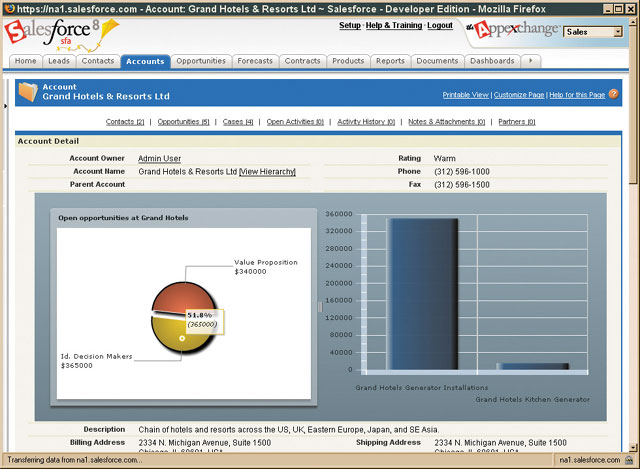Expand the sidebar with the left arrow
640x469 pixels.
(x=5, y=106)
